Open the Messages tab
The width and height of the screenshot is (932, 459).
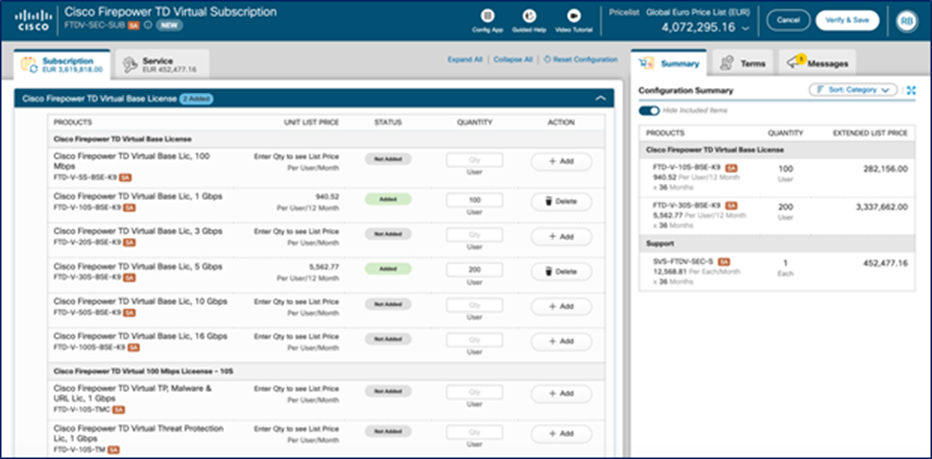pos(817,63)
